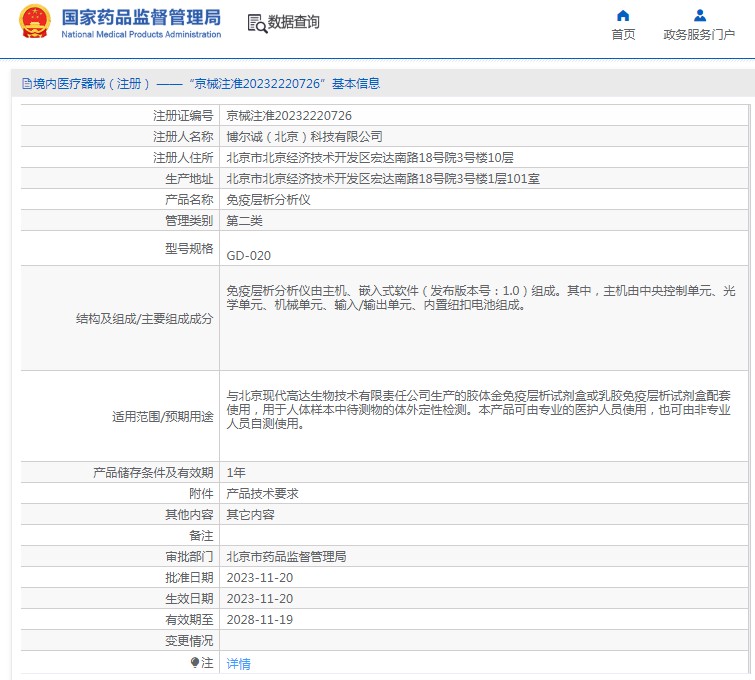The image size is (755, 680).
Task: Click 国家药品监督管理局 site title
Action: pyautogui.click(x=141, y=17)
